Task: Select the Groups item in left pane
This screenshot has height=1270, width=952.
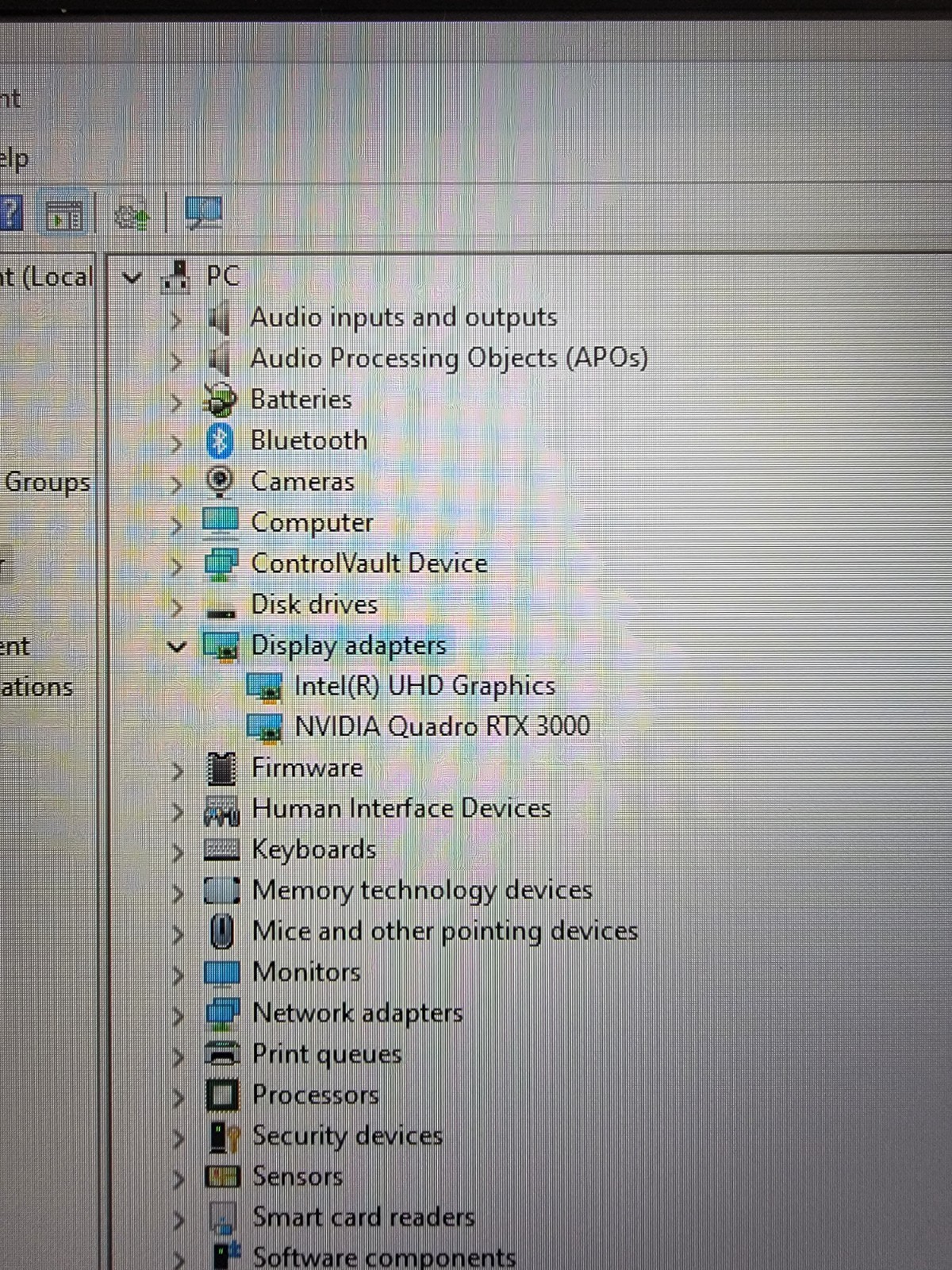Action: (x=48, y=483)
